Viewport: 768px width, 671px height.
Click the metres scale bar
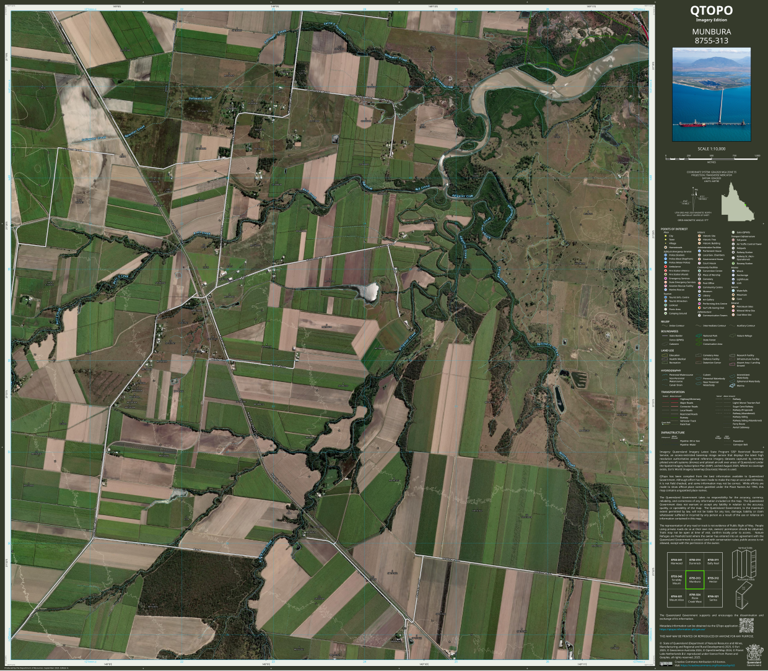(712, 158)
